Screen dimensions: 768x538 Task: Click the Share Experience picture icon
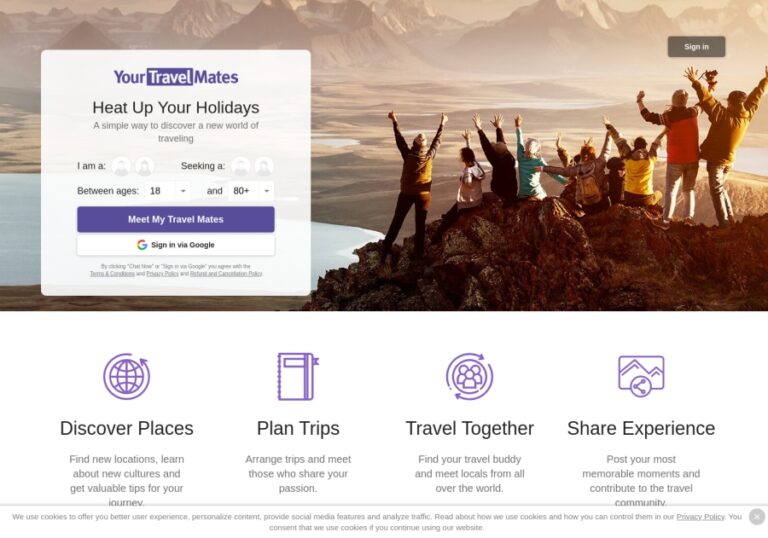click(641, 376)
